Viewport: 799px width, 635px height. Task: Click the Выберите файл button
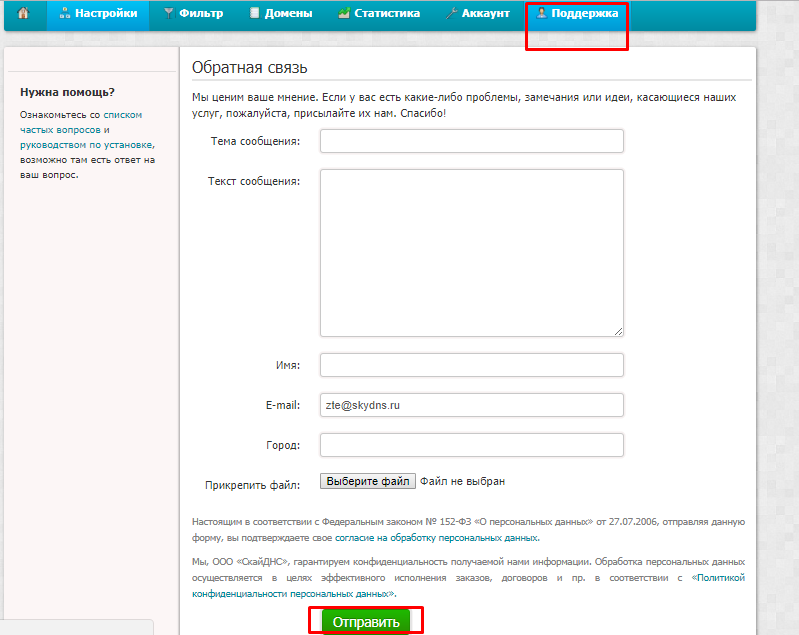367,481
